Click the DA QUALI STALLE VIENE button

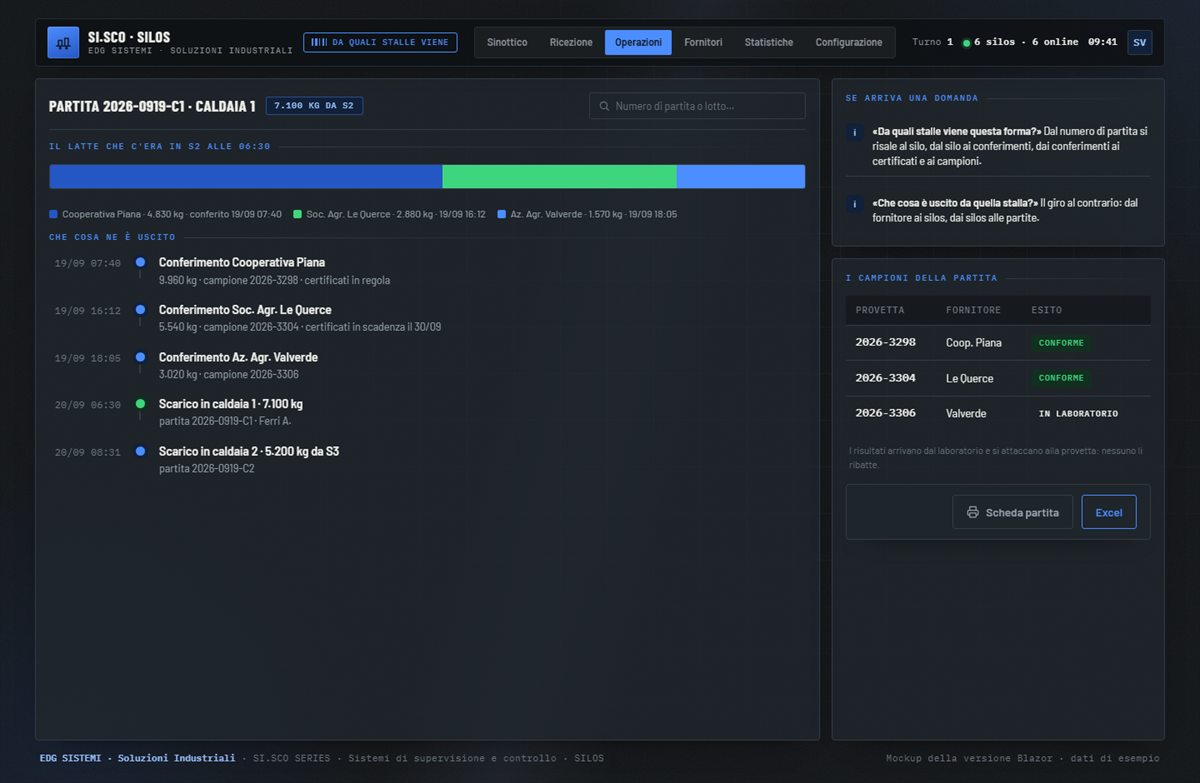click(380, 42)
